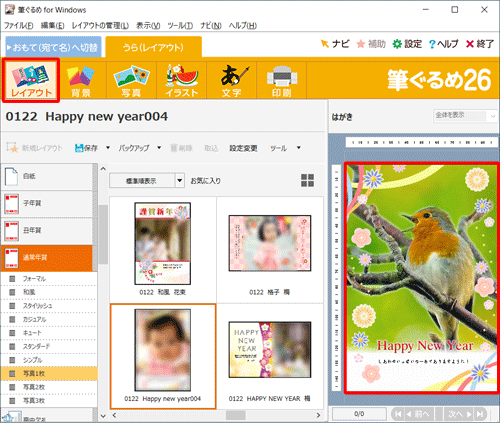Select the 白紙 blank page category

[x=48, y=176]
